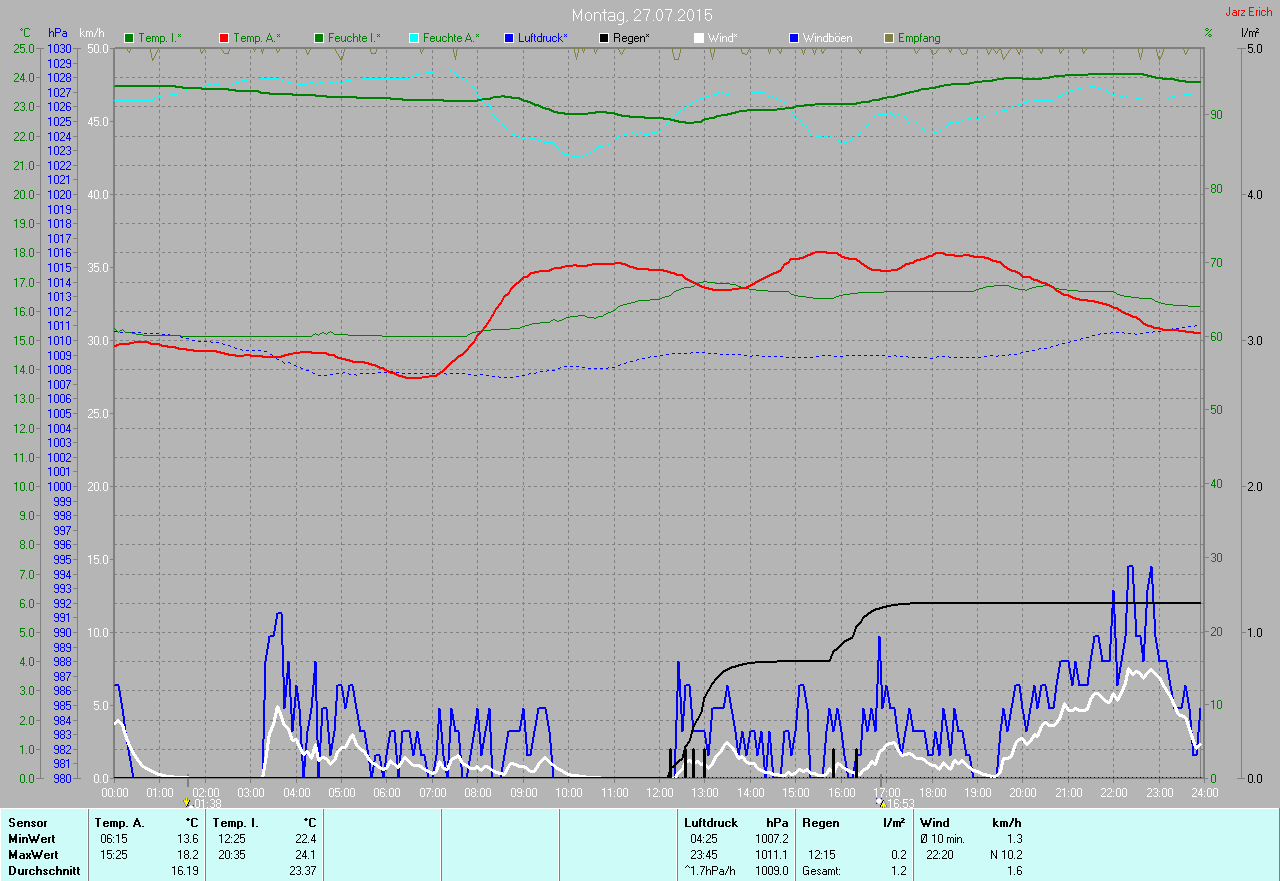Click the Temp. I. minimum value 22.4
The height and width of the screenshot is (881, 1280).
pyautogui.click(x=305, y=839)
